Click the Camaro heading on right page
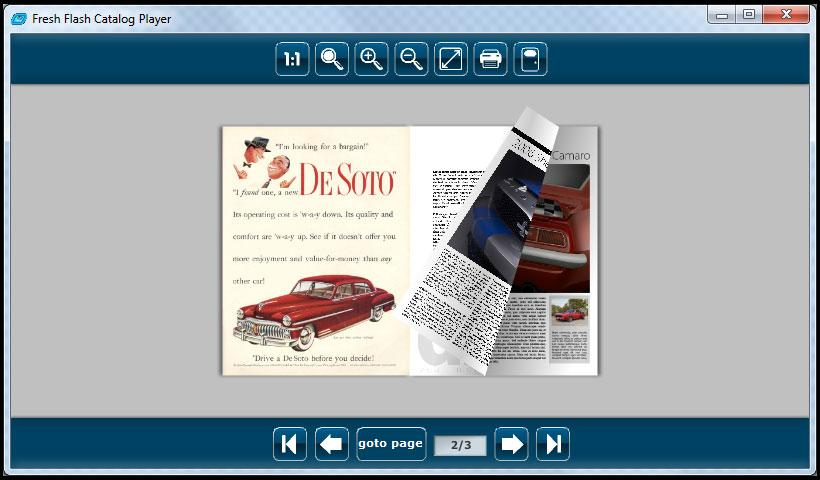 tap(571, 155)
